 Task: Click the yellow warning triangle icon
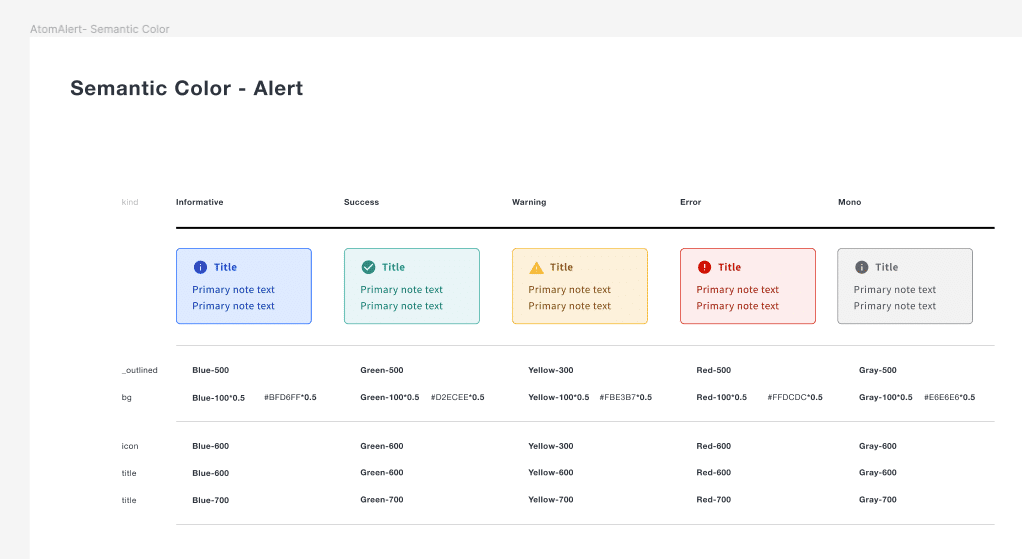click(536, 268)
